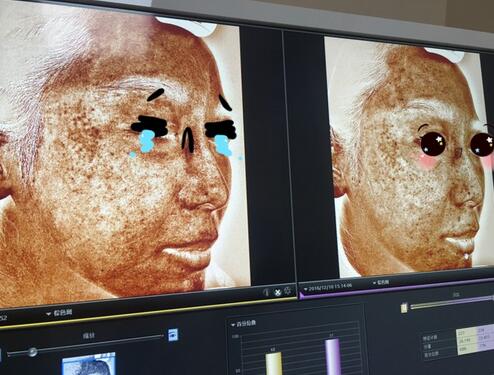Click the right panel slider track
The image size is (494, 375).
point(452,302)
